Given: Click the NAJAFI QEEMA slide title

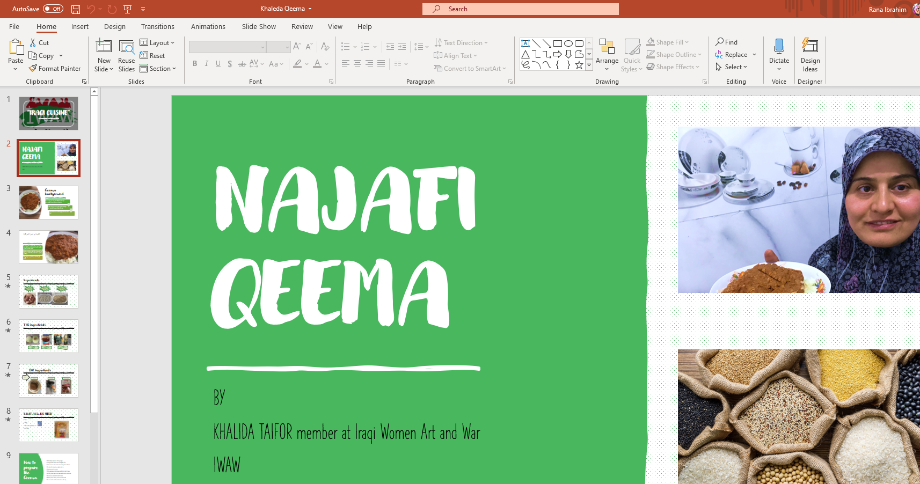Looking at the screenshot, I should point(345,245).
